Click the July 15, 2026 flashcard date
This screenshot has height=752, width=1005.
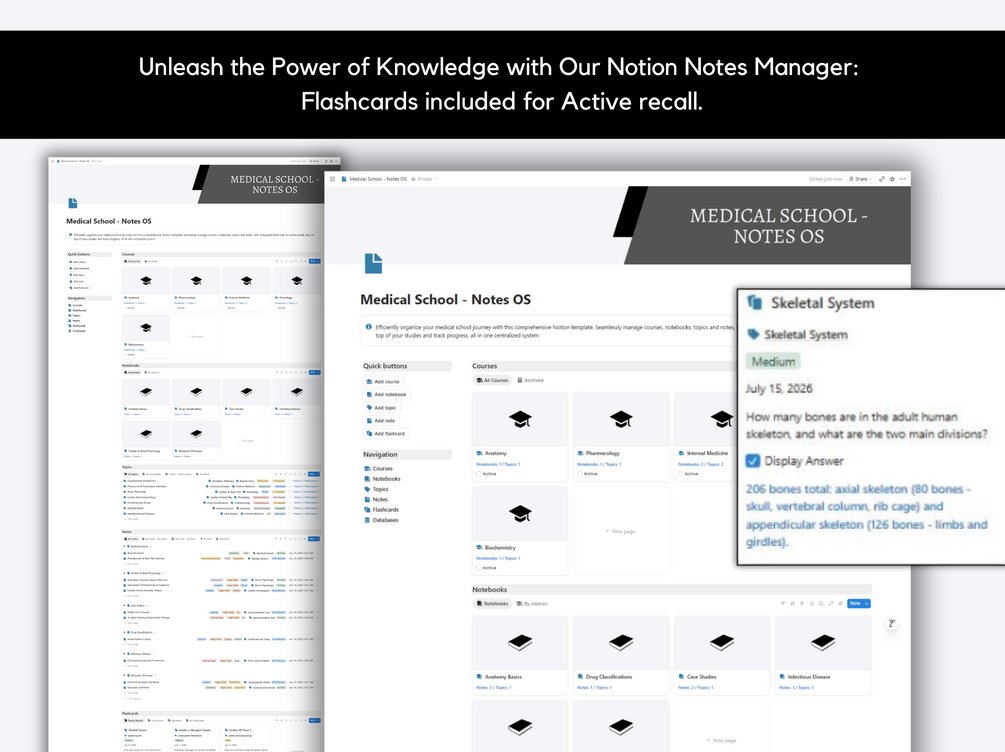coord(779,389)
